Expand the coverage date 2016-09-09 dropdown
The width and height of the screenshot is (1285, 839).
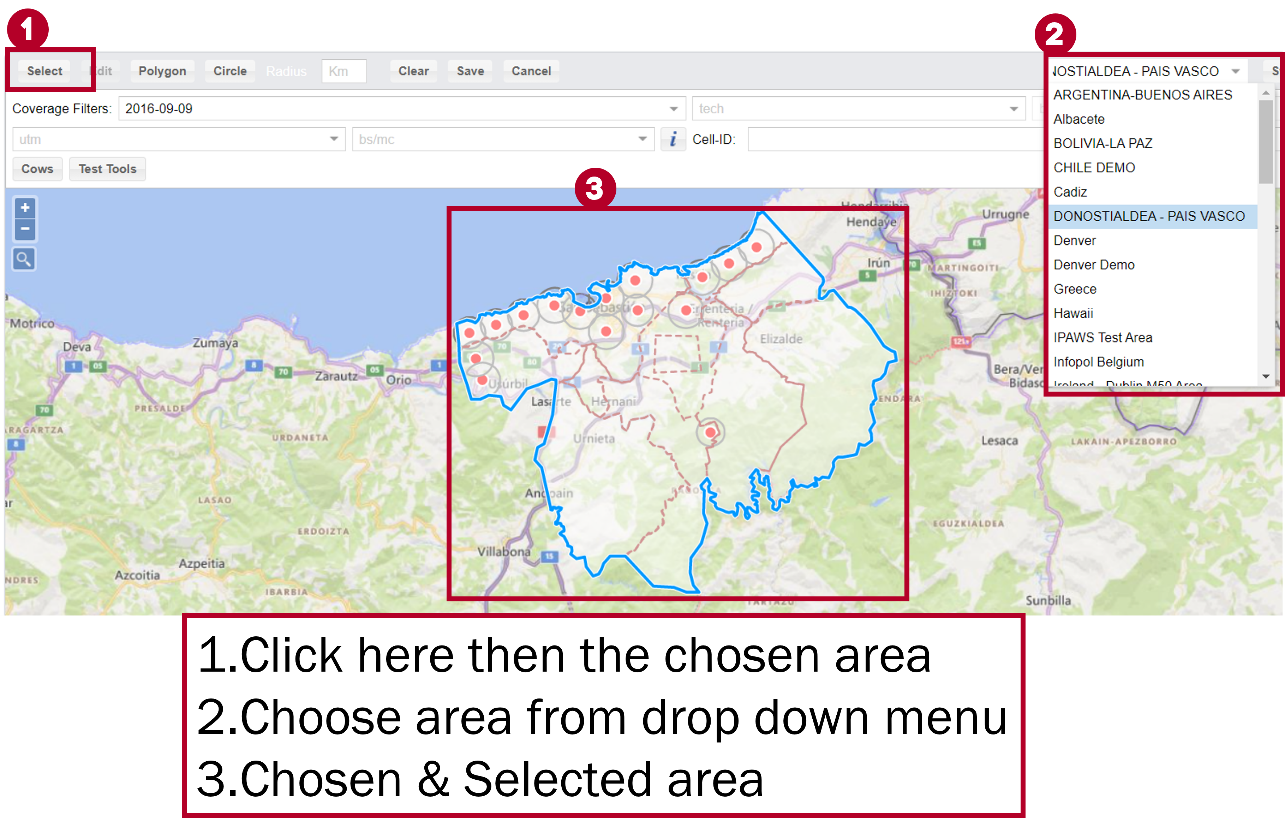coord(674,108)
